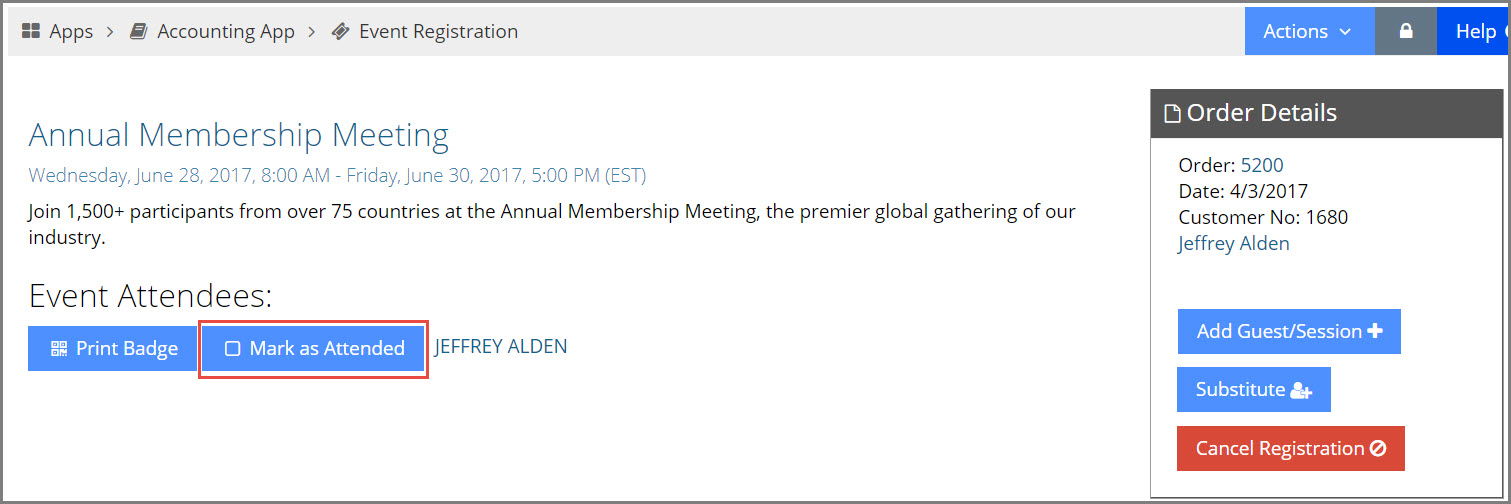The image size is (1511, 504).
Task: Select Event Registration breadcrumb item
Action: 438,32
